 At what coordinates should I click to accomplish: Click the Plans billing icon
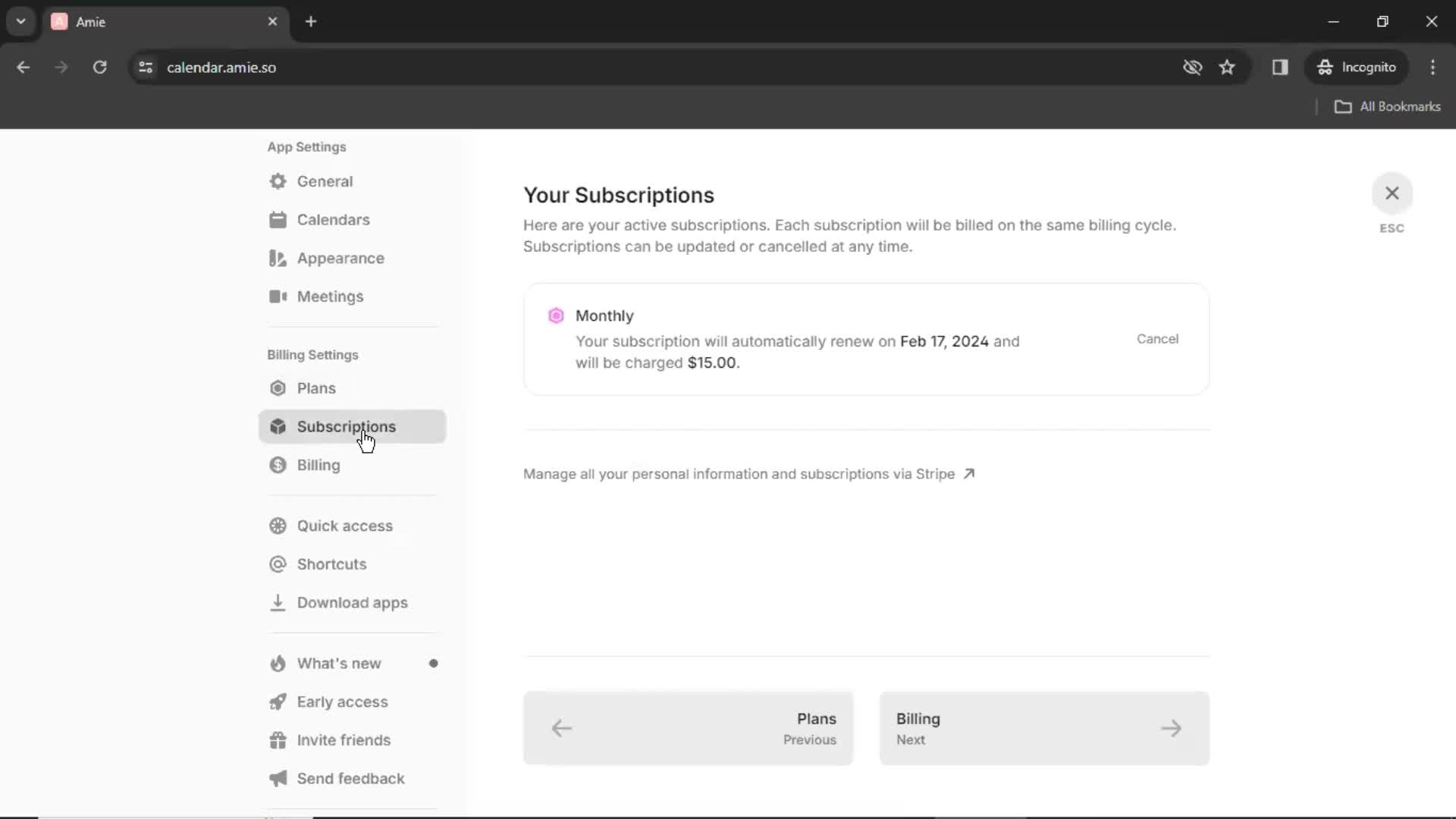[278, 388]
